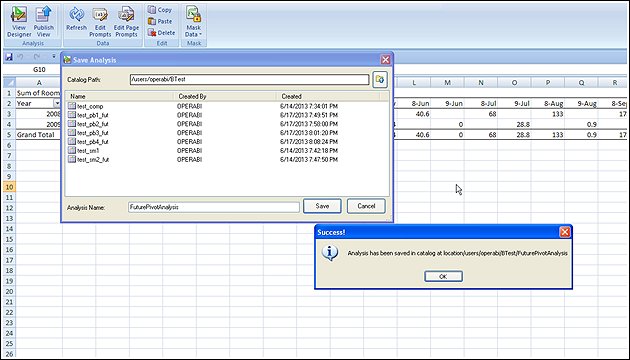Click Save in the Save Analysis dialog

(x=322, y=206)
